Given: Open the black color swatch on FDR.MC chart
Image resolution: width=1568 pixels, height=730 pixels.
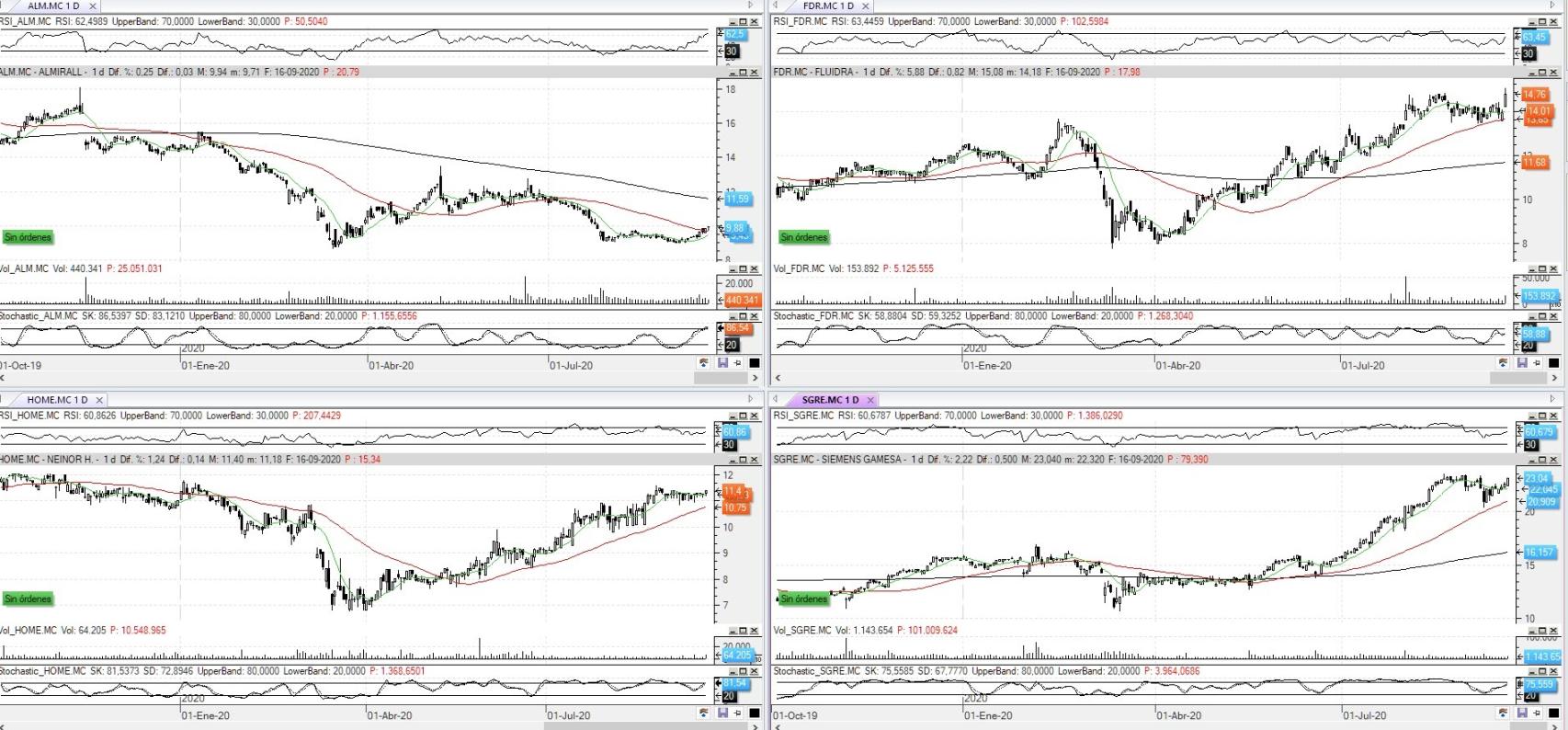Looking at the screenshot, I should pyautogui.click(x=1553, y=362).
